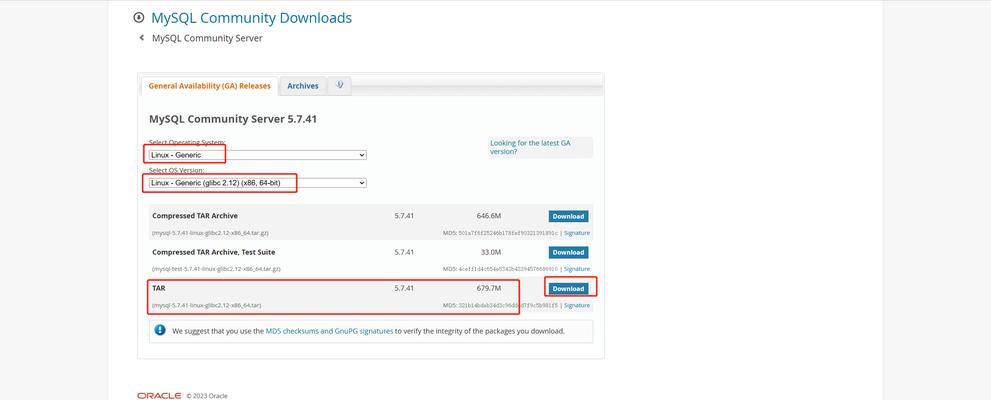The image size is (991, 400).
Task: Open Signature link for Compressed TAR Archive
Action: tap(576, 233)
